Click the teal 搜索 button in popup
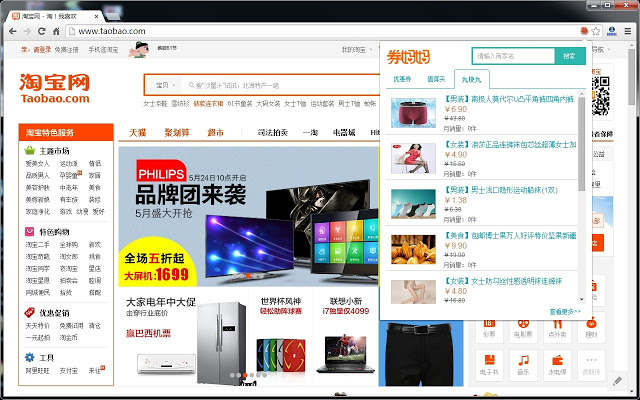640x400 pixels. 570,56
